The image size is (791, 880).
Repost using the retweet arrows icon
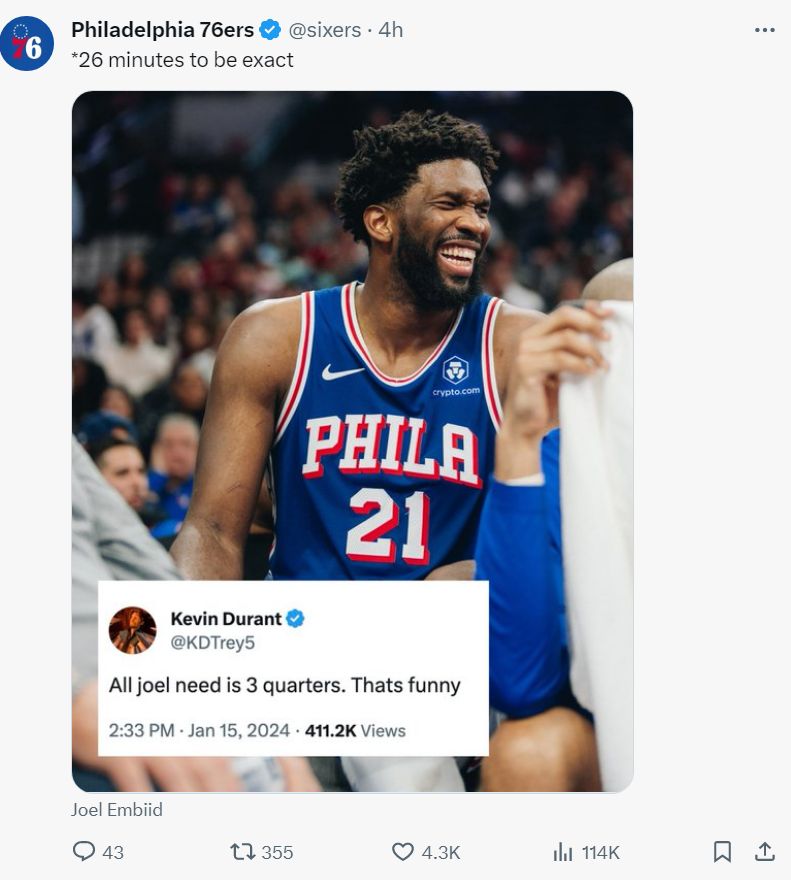(241, 852)
